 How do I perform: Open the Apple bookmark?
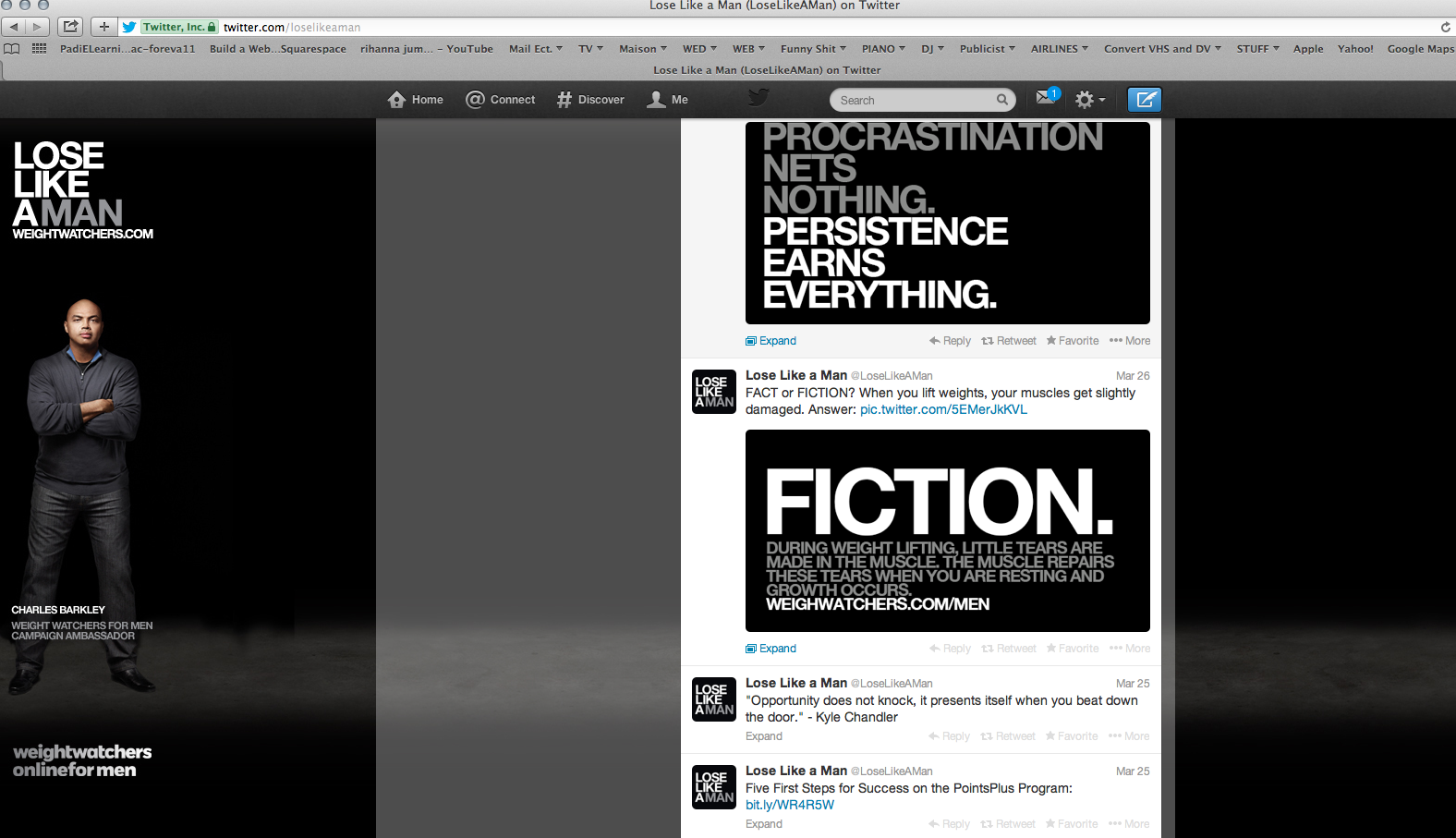[1307, 49]
